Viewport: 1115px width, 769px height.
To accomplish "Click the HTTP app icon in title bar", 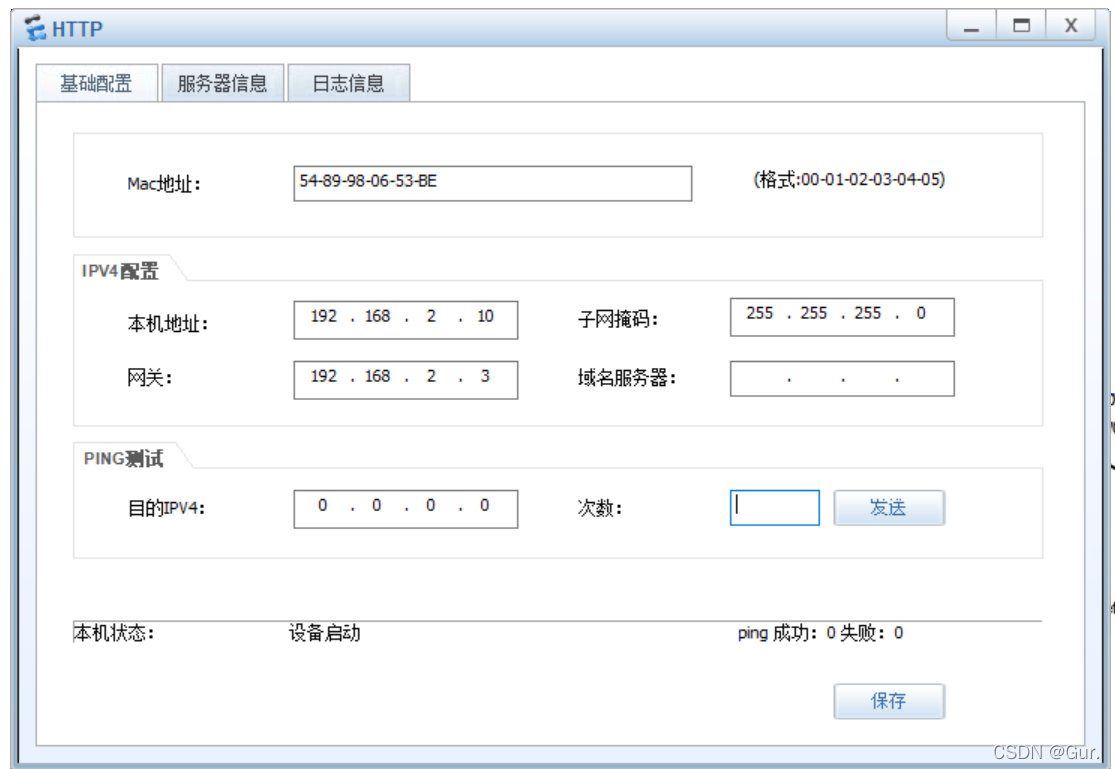I will [35, 28].
